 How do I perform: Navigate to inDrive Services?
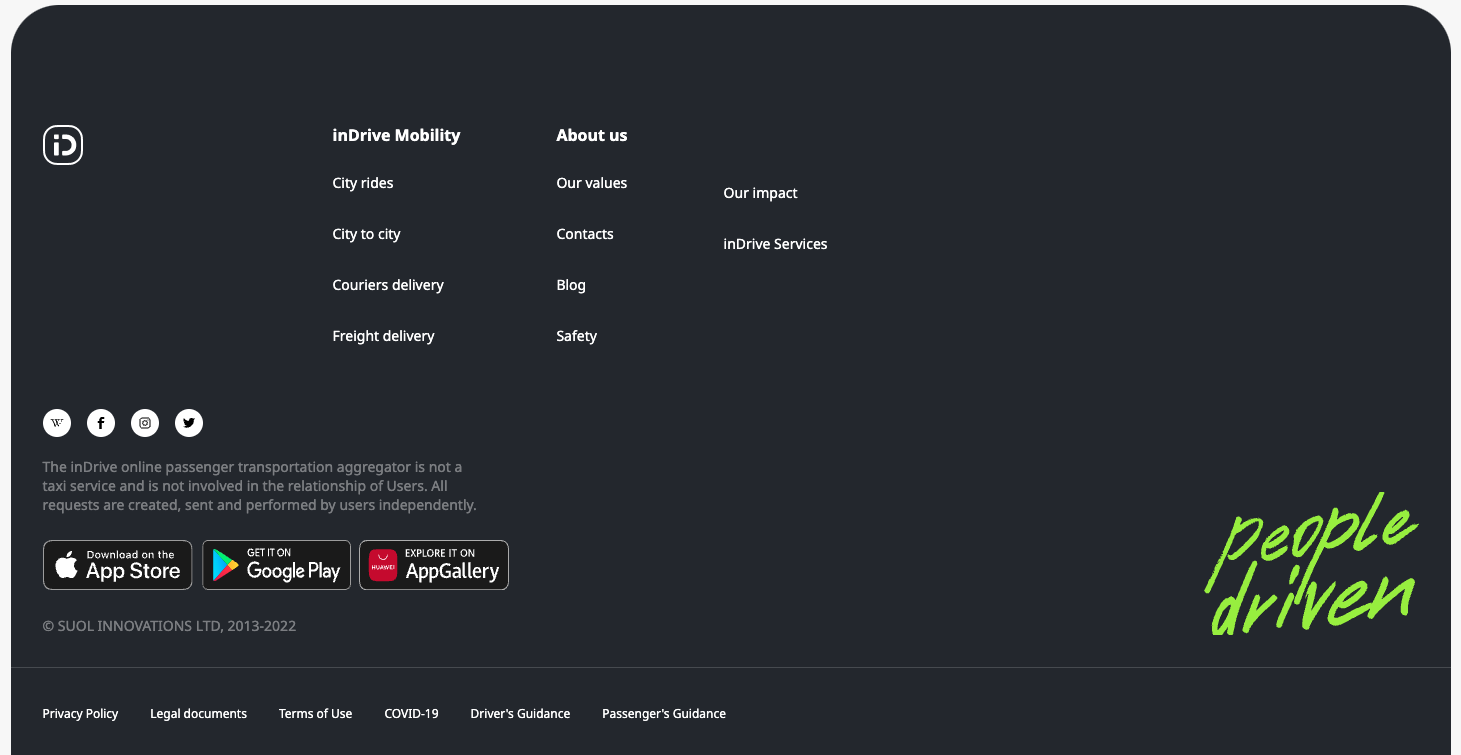(775, 244)
